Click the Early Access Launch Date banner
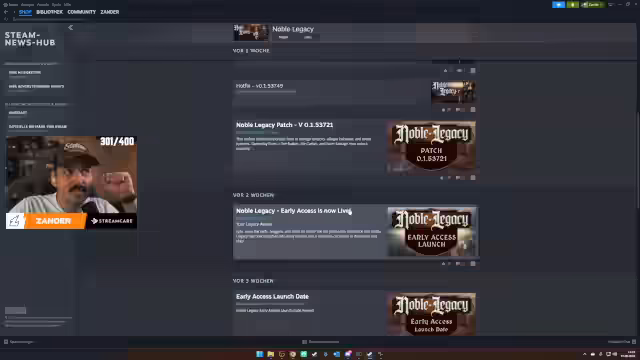Viewport: 640px width, 360px height. coord(431,314)
